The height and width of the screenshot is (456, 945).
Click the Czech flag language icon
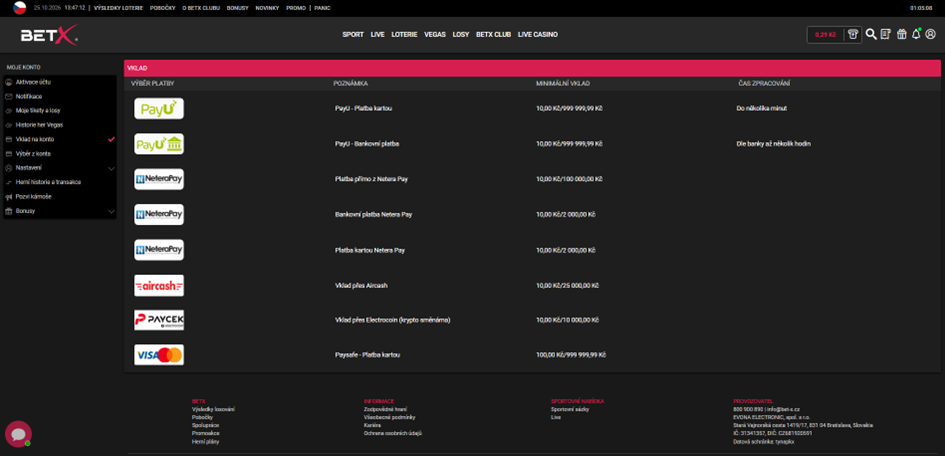coord(20,8)
